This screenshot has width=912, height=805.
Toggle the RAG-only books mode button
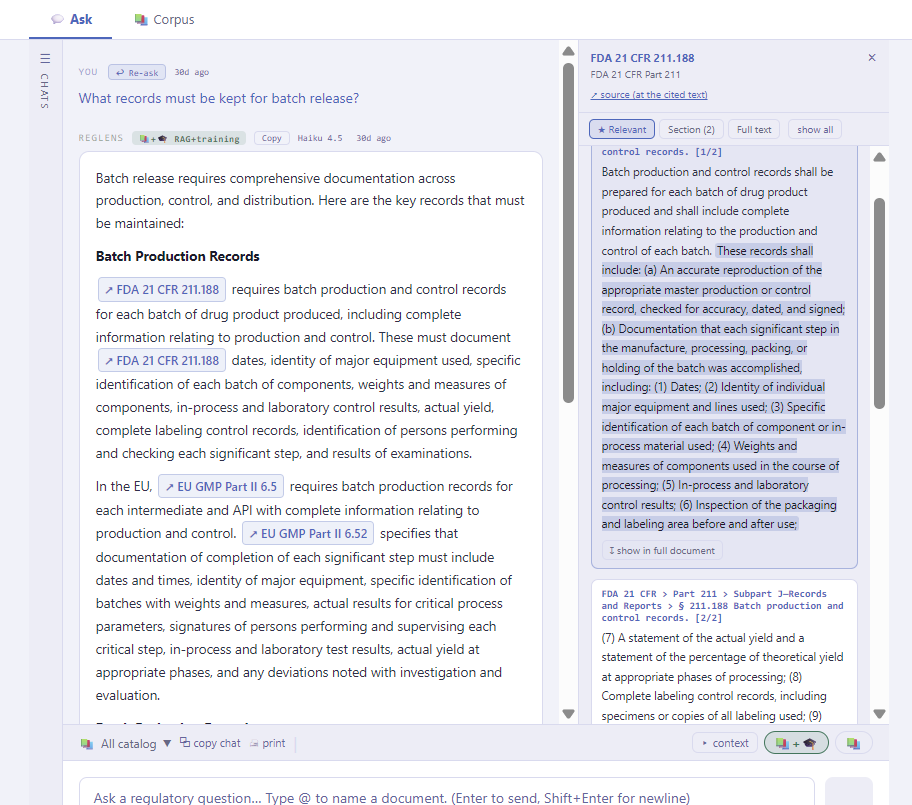point(853,743)
